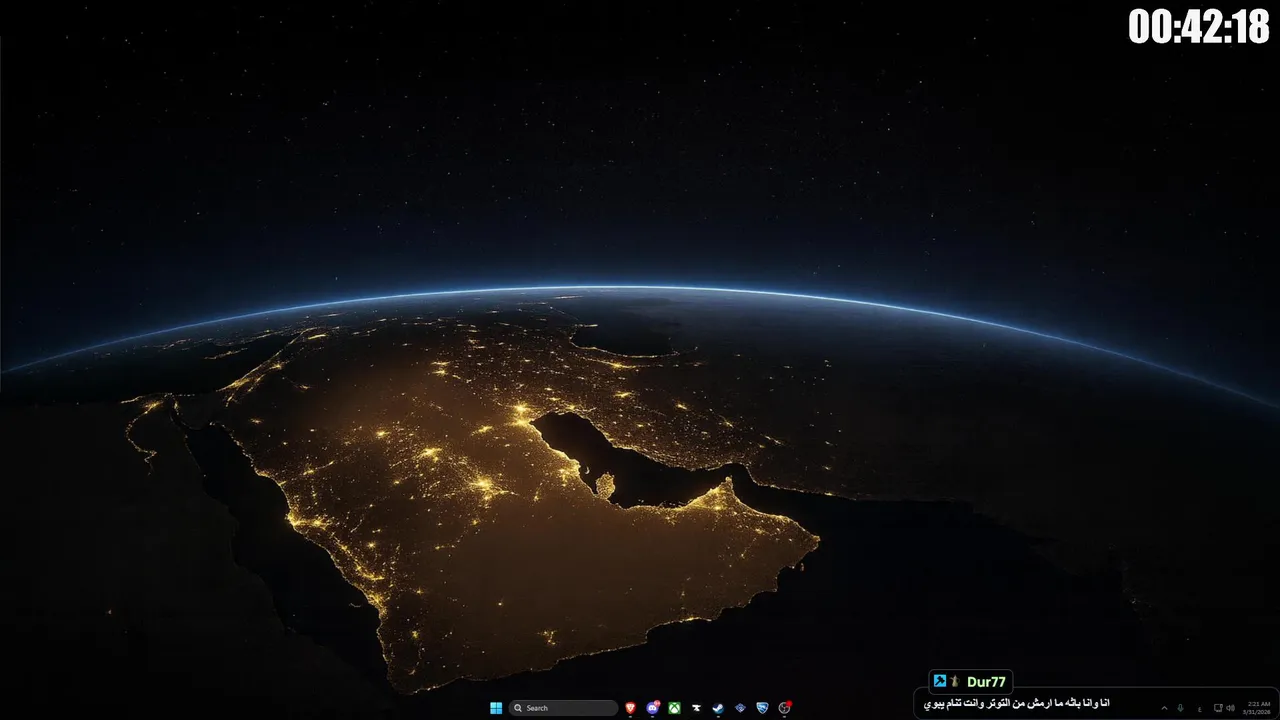Click the taskbar Search box
The image size is (1280, 720).
[x=563, y=708]
